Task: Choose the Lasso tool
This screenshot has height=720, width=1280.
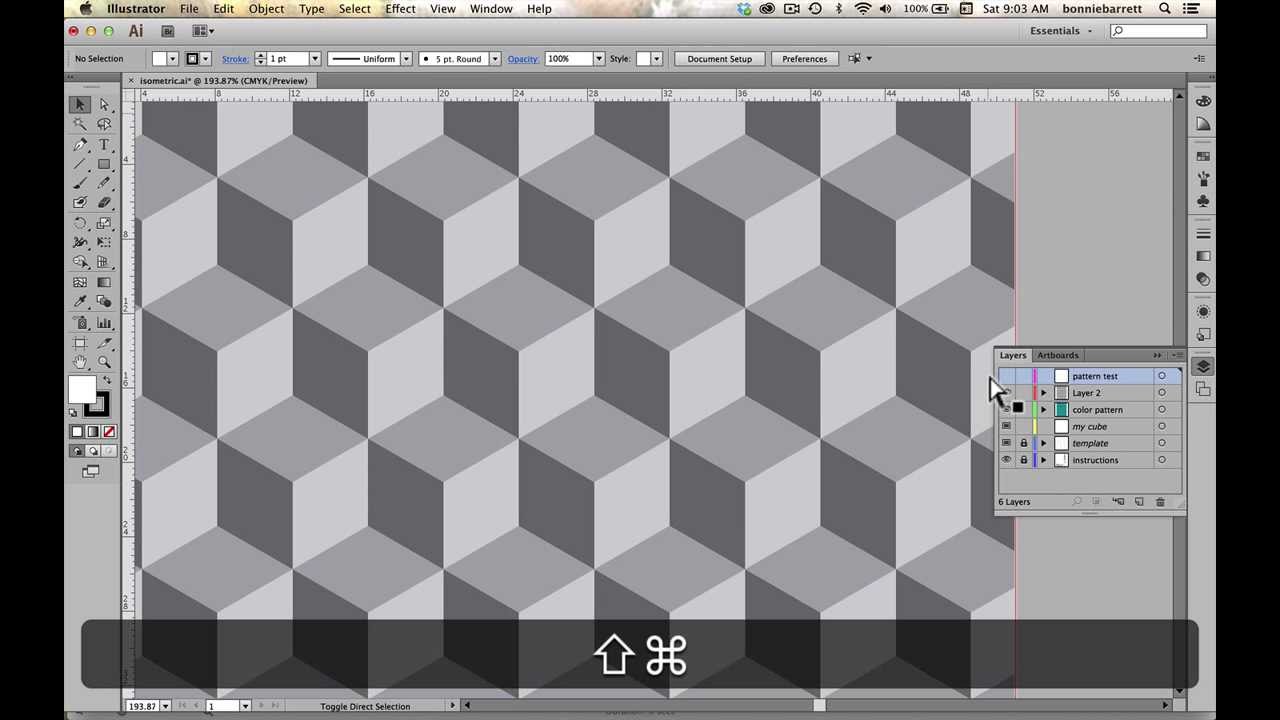Action: point(104,124)
